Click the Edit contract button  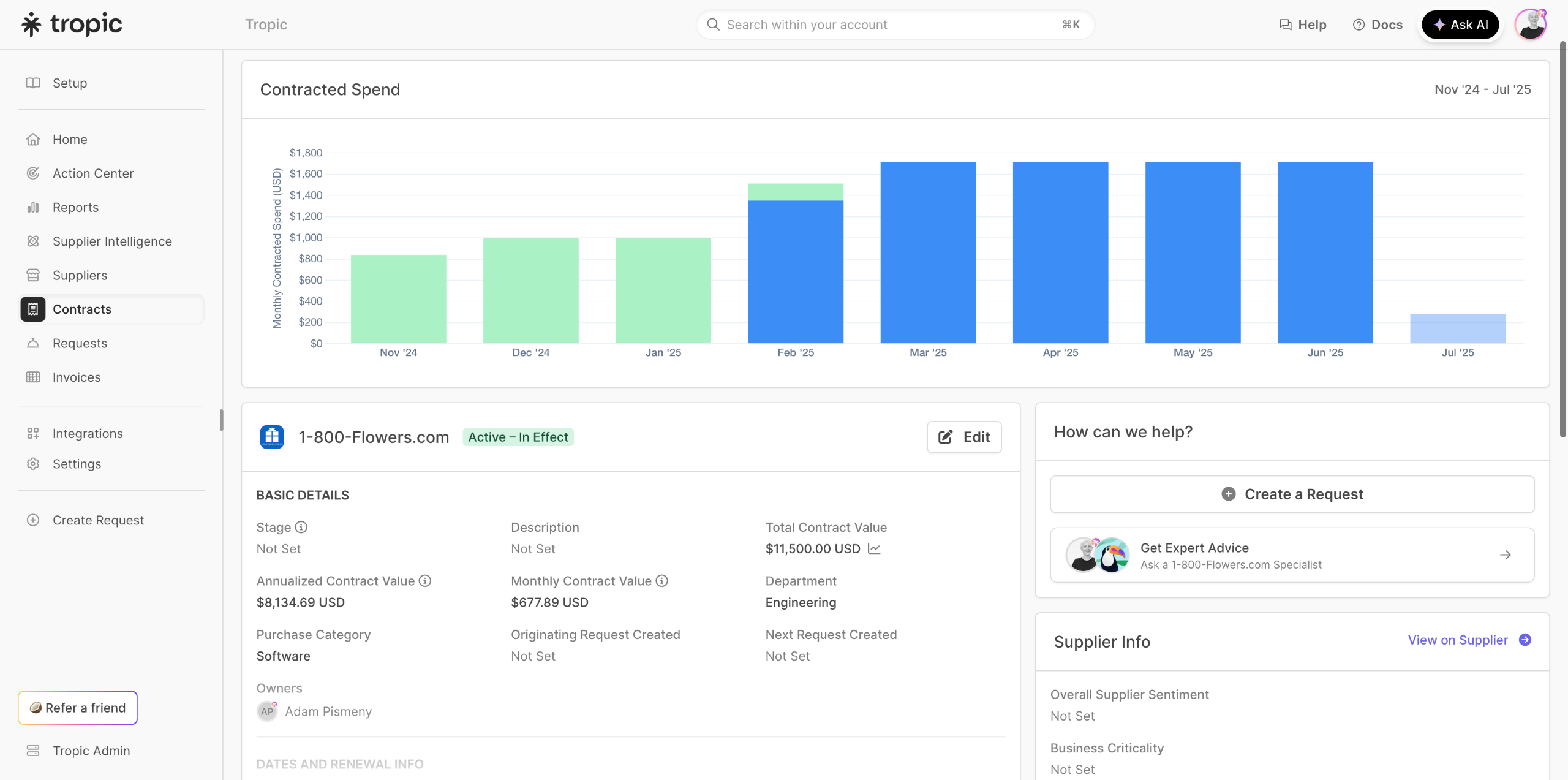pos(964,437)
